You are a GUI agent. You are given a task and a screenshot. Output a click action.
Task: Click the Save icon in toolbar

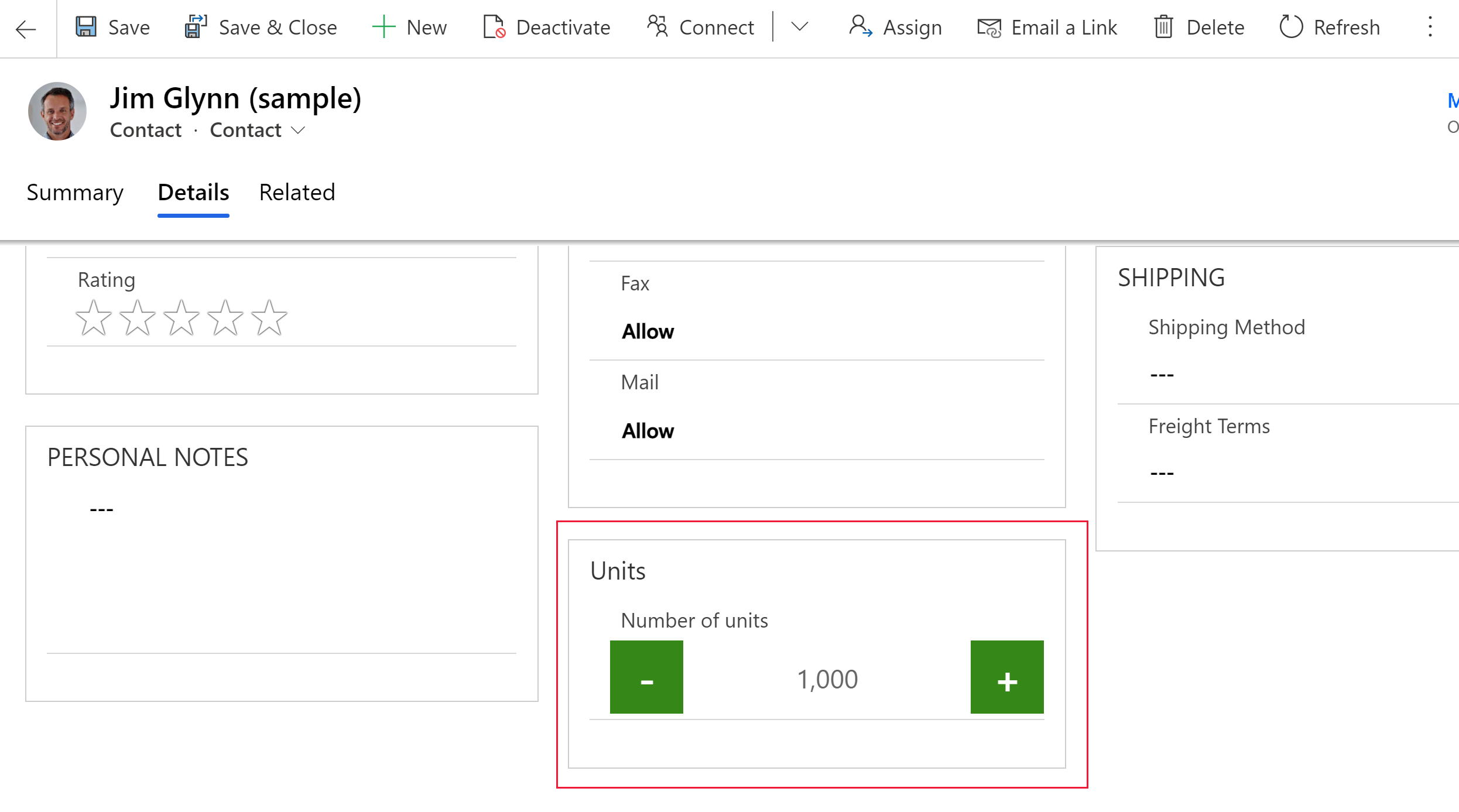[x=88, y=27]
